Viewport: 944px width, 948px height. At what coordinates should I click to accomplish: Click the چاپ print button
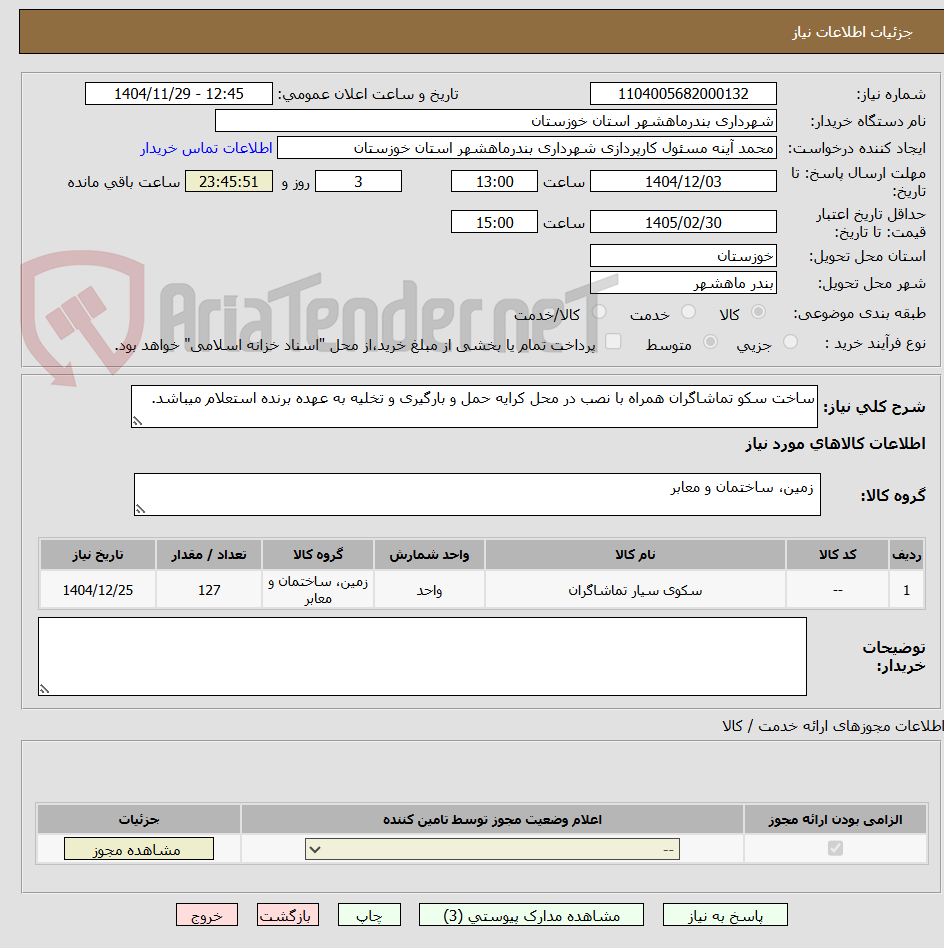pyautogui.click(x=369, y=915)
